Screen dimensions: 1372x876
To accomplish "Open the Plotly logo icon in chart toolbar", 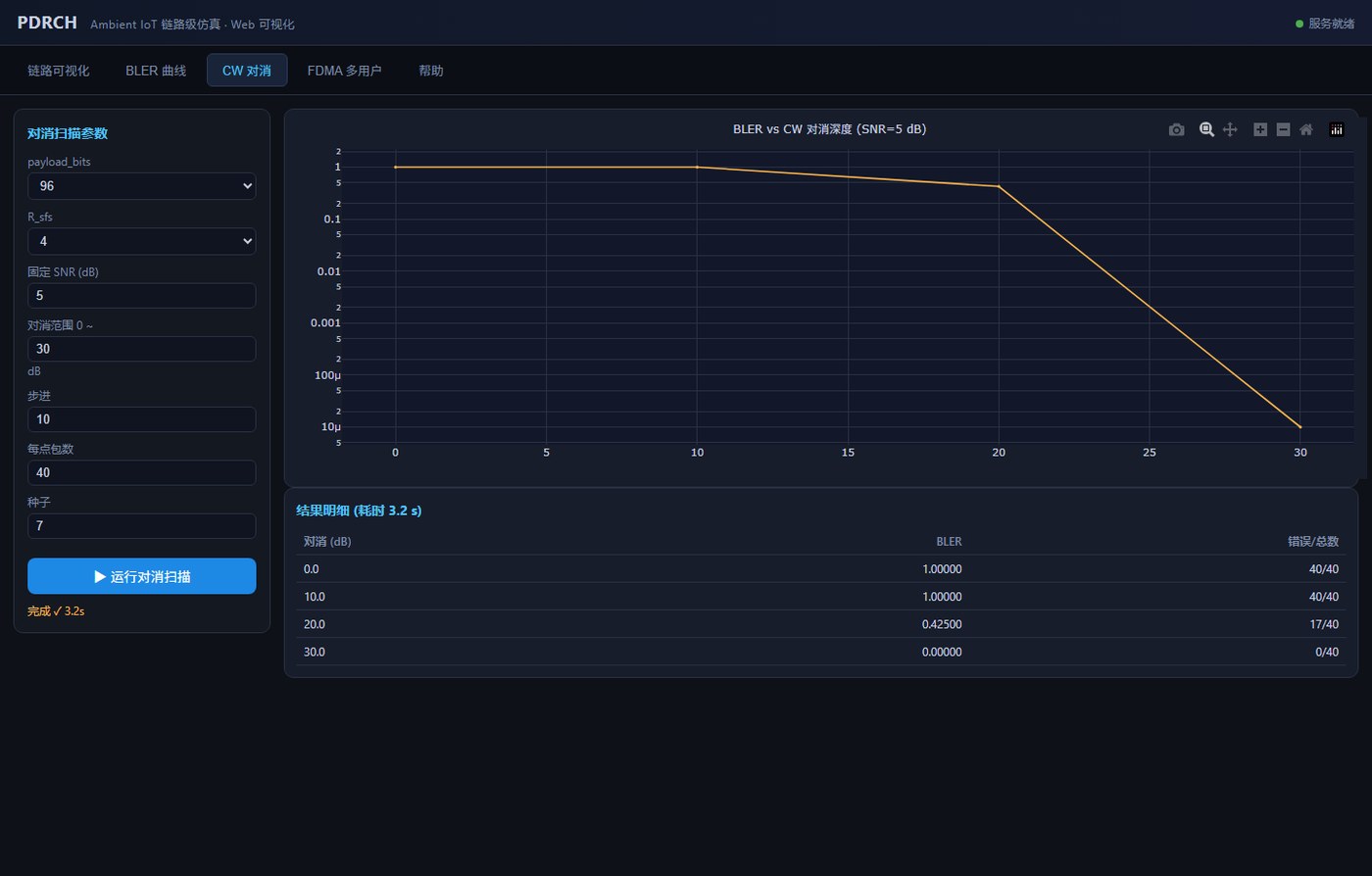I will pyautogui.click(x=1337, y=129).
